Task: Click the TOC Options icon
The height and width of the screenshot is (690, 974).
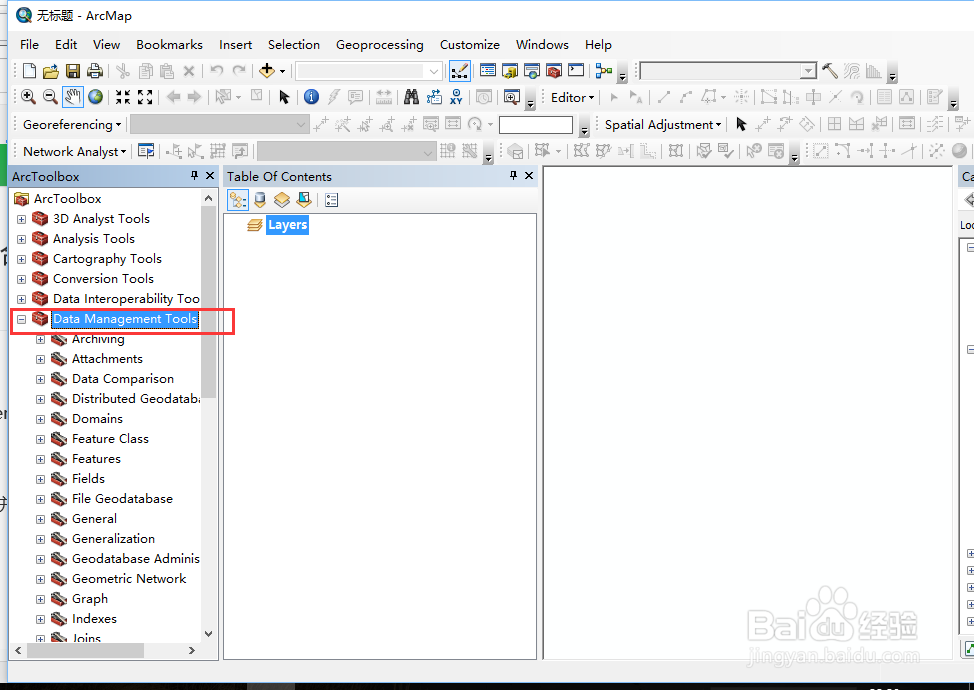Action: (x=332, y=200)
